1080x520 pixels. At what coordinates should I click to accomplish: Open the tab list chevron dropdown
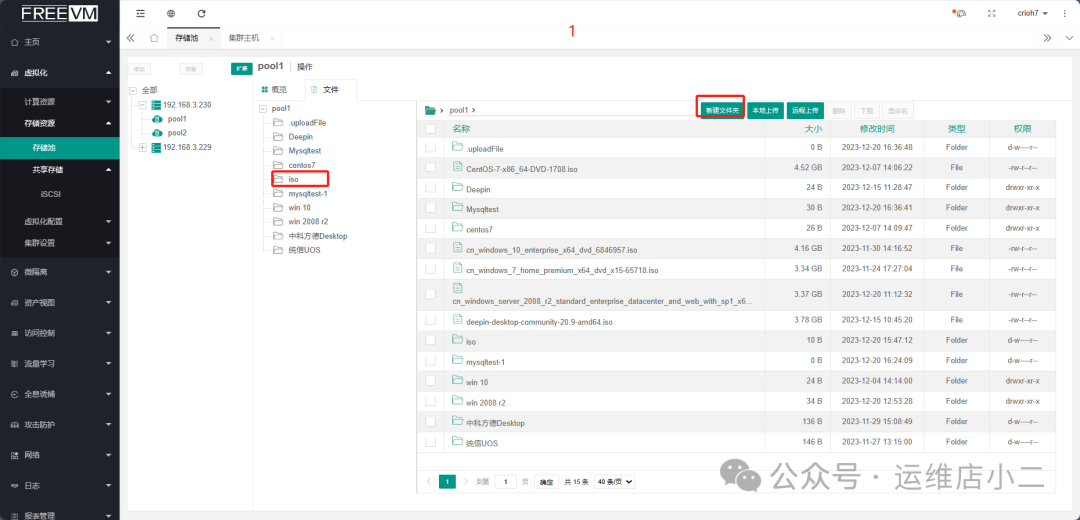[1068, 38]
